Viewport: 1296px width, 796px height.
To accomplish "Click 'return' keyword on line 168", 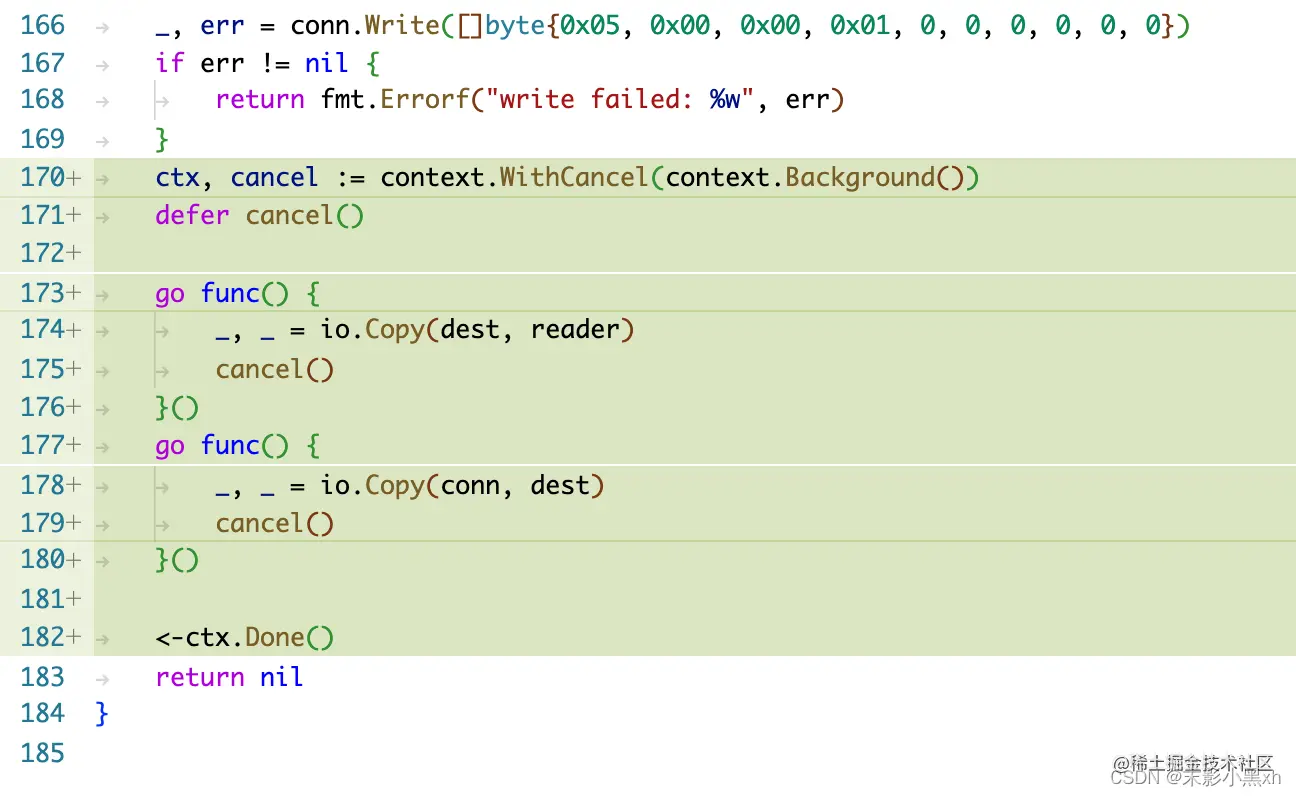I will click(x=260, y=99).
